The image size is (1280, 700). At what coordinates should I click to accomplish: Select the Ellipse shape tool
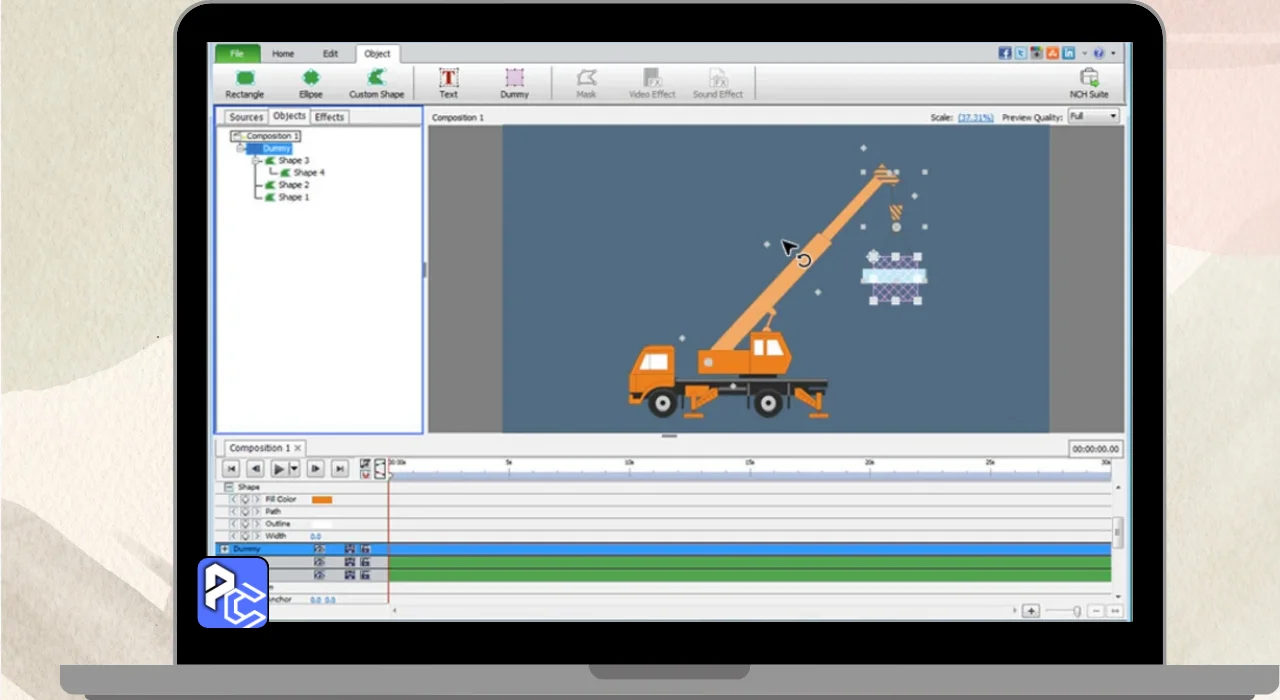pyautogui.click(x=311, y=82)
